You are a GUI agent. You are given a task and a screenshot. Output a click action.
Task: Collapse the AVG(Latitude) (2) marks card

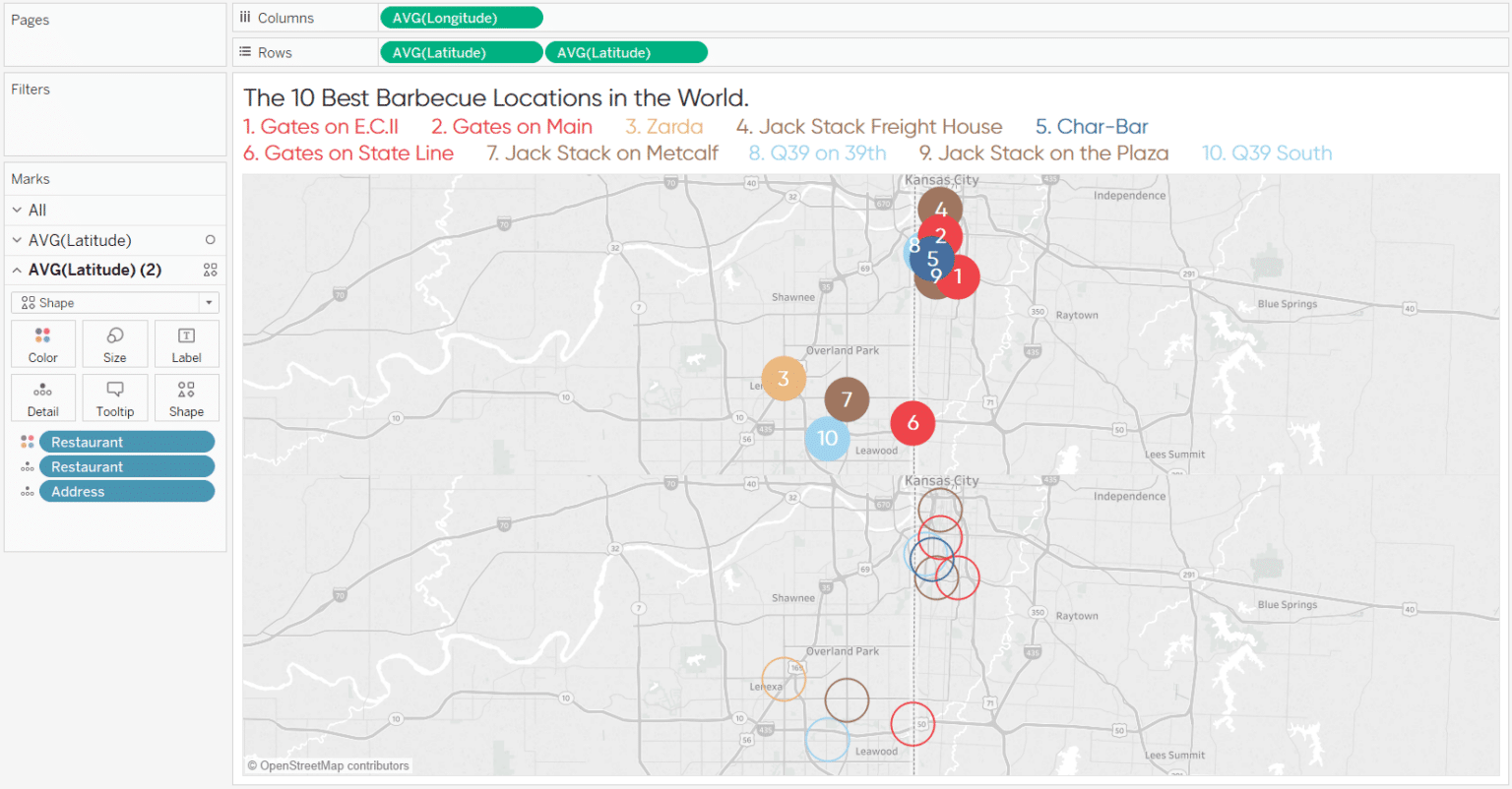[16, 269]
